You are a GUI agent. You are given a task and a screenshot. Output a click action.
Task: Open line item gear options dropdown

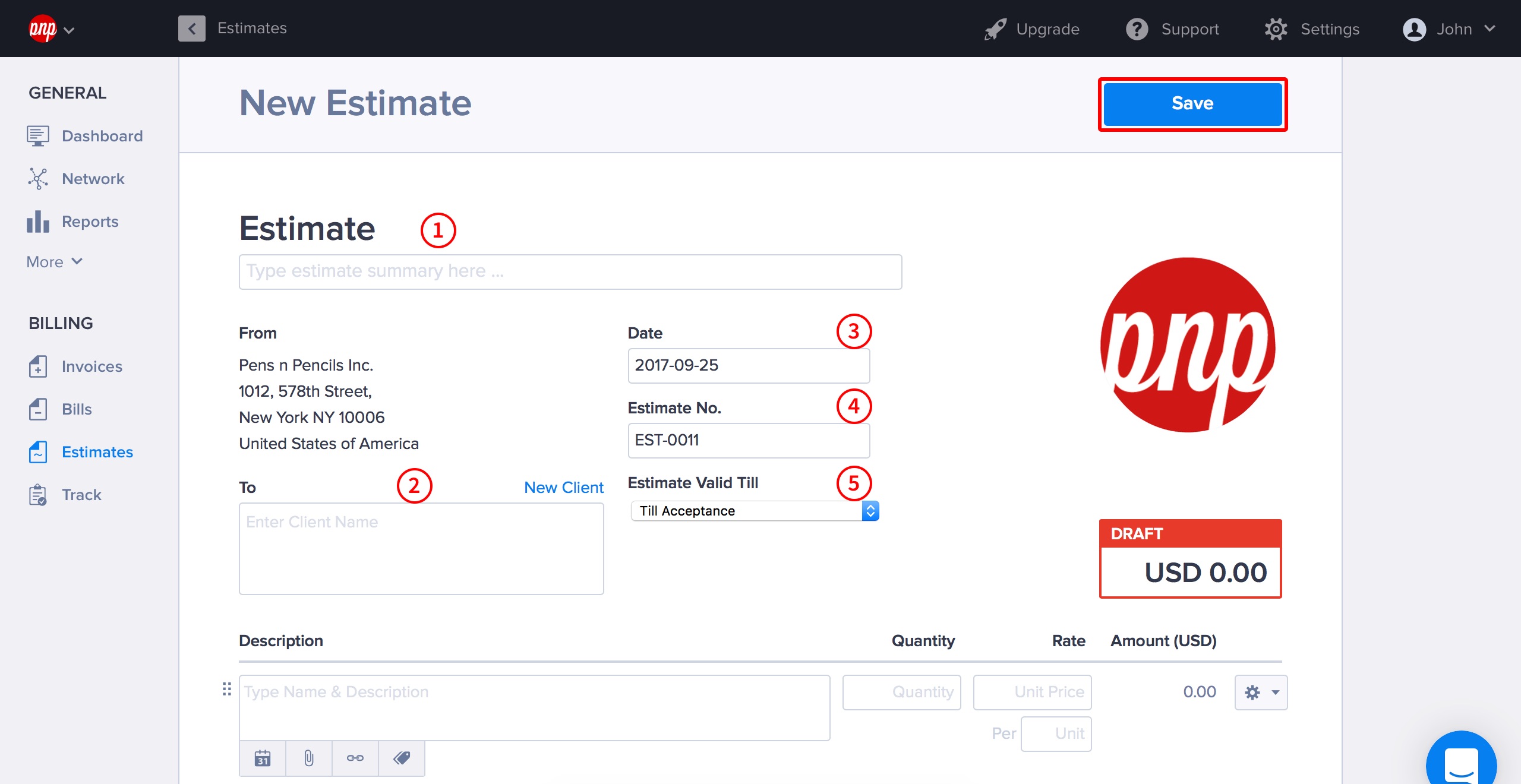click(1261, 693)
